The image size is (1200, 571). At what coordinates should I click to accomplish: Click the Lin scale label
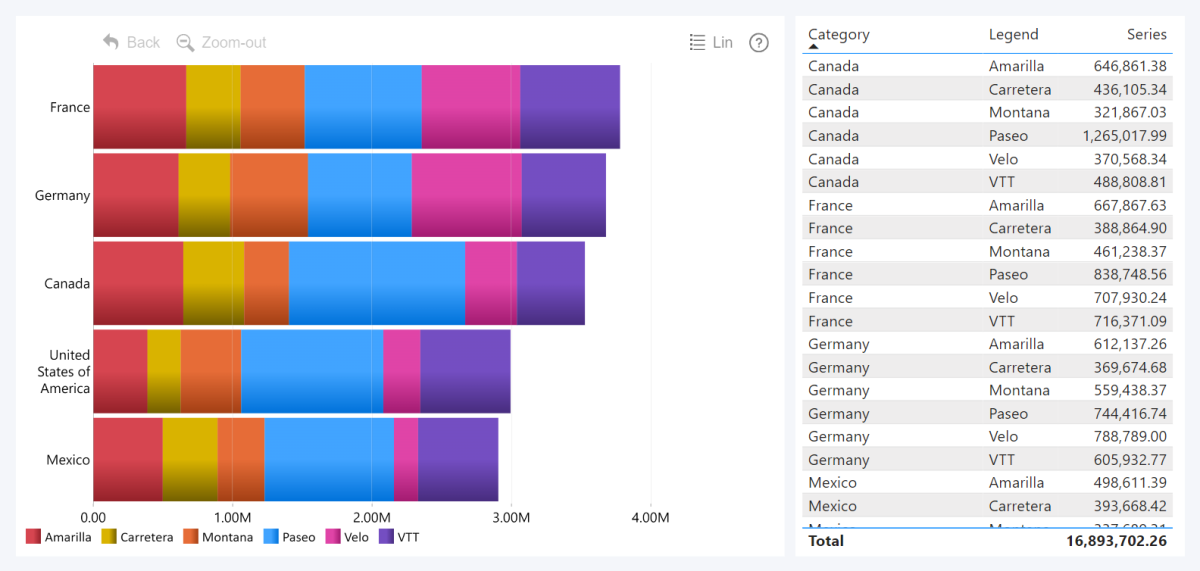pos(723,42)
